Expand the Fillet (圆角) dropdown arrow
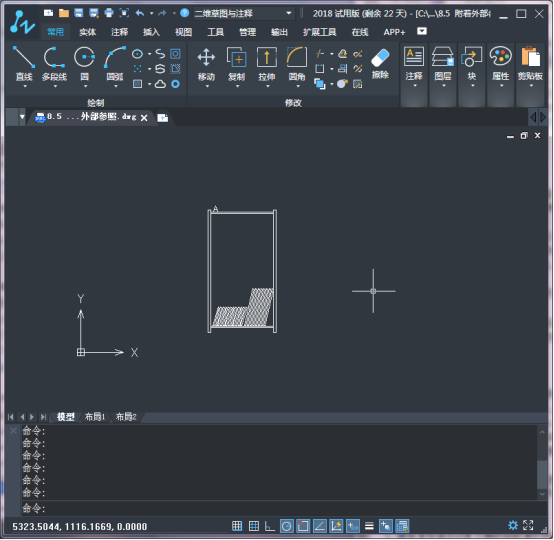 [298, 86]
